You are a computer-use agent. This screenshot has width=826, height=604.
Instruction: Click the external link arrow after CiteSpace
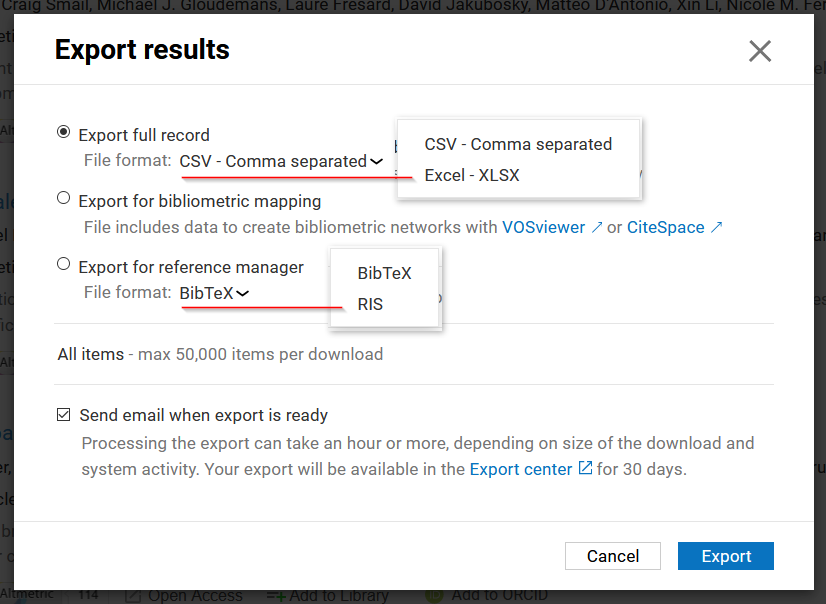pos(716,227)
